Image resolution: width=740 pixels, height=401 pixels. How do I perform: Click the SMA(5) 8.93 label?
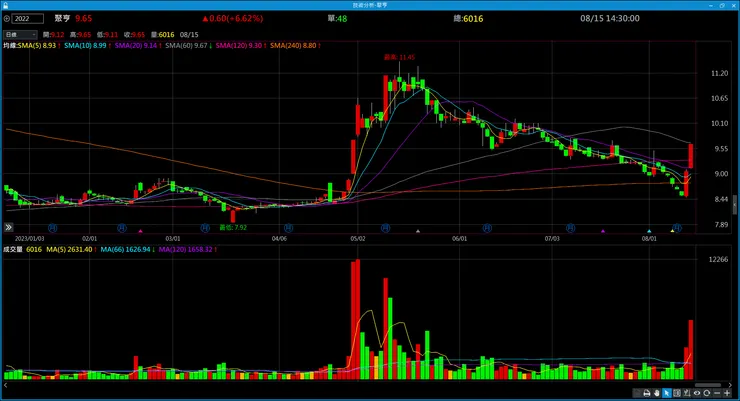click(x=39, y=45)
